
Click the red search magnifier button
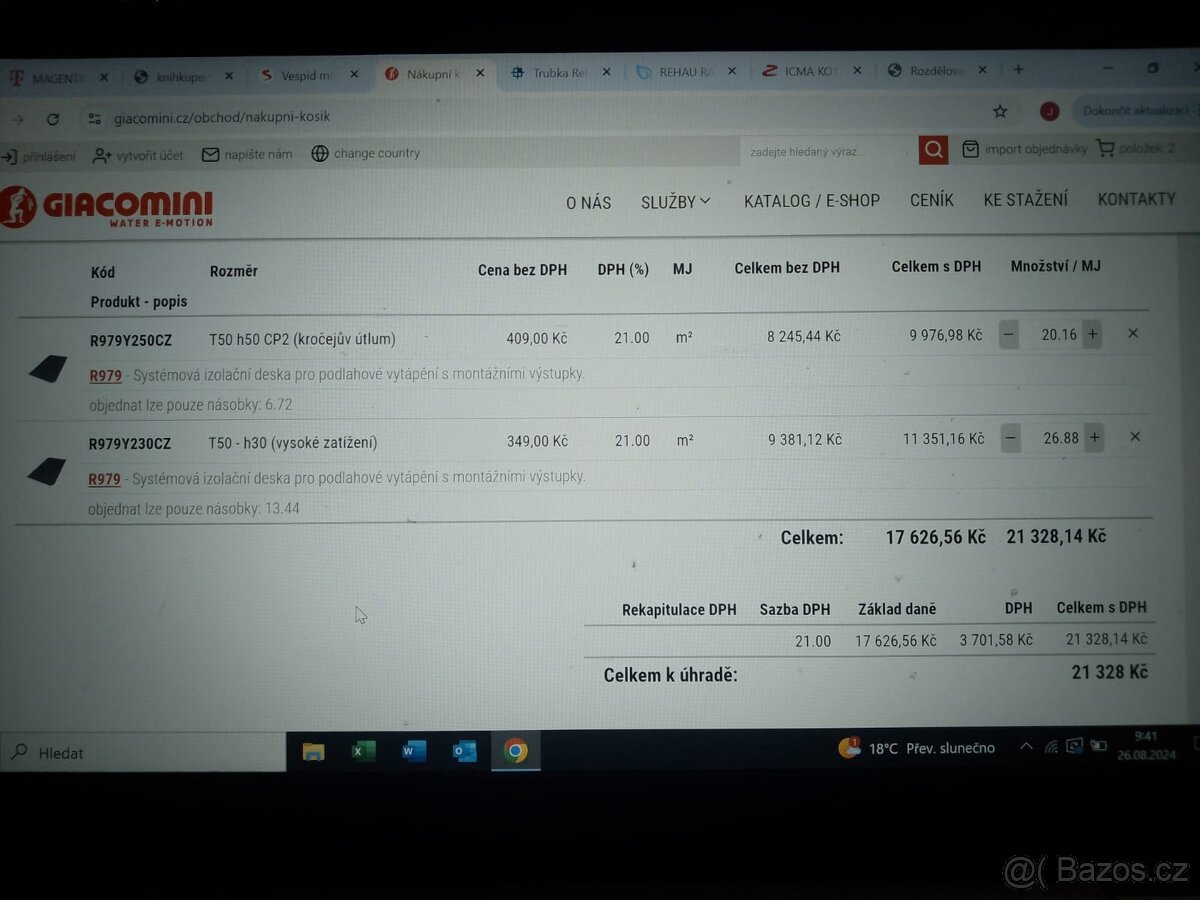(933, 150)
